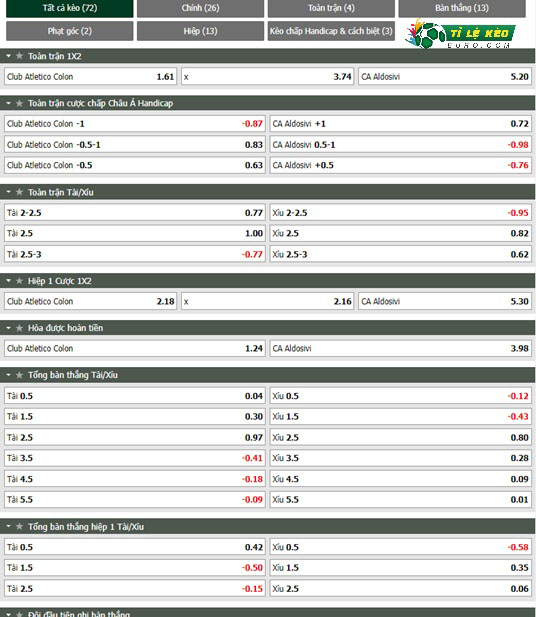Select Club Atletico Colon -0.5 at 0.63
Image resolution: width=536 pixels, height=617 pixels.
(x=135, y=165)
